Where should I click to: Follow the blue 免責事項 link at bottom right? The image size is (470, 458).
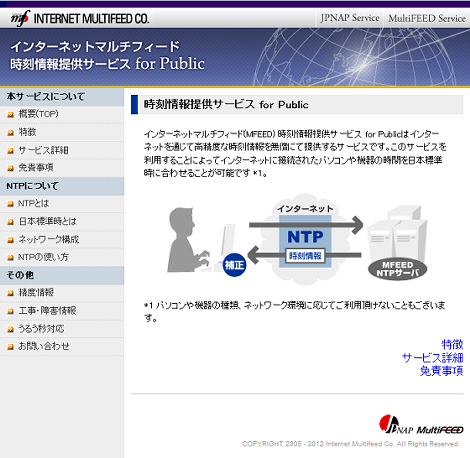coord(442,371)
